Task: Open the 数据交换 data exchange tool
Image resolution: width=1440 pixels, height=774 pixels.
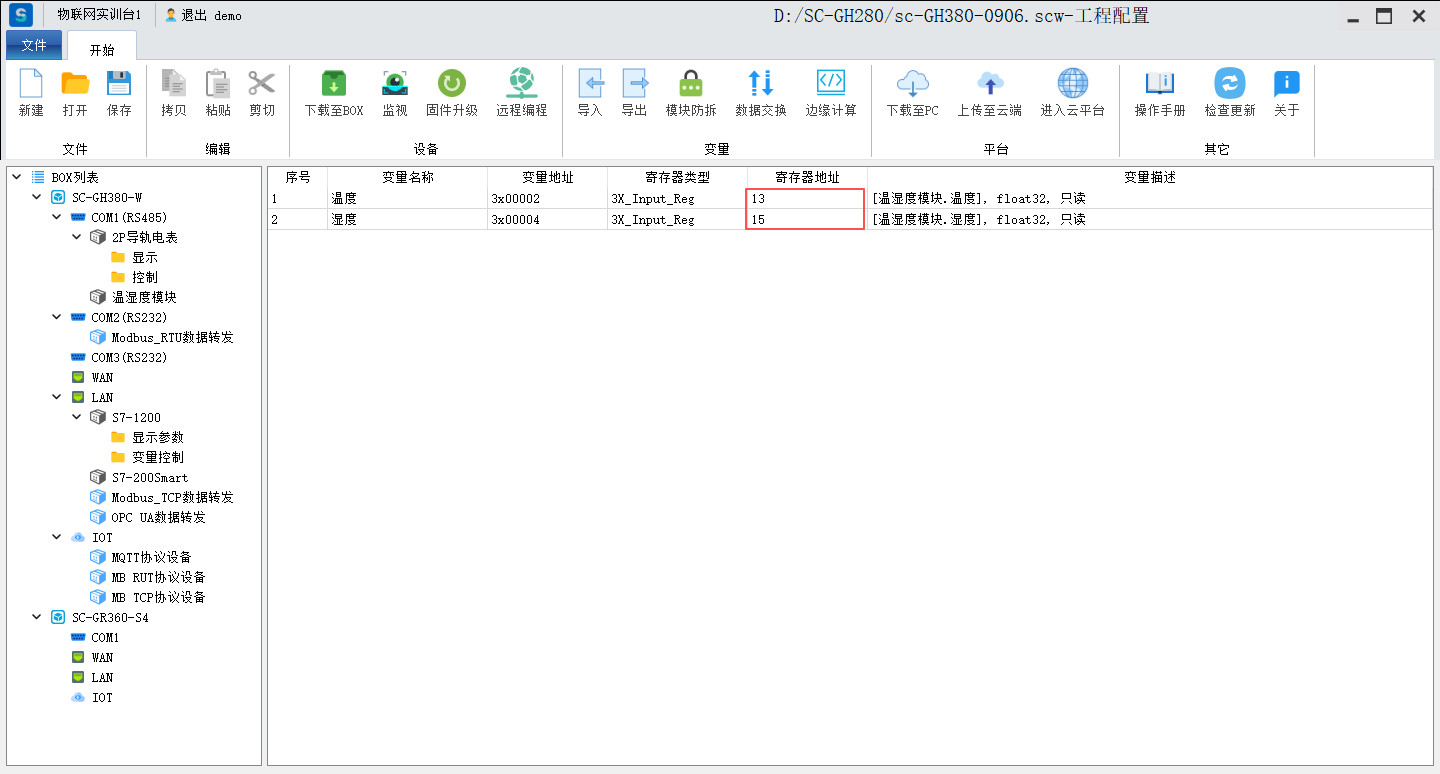Action: pyautogui.click(x=760, y=84)
